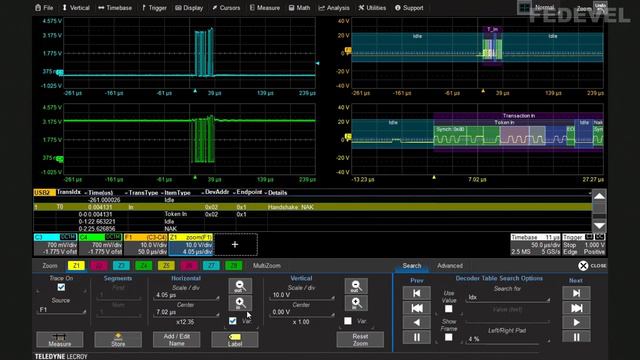The image size is (640, 360).
Task: Open the Vertical menu
Action: [x=76, y=7]
